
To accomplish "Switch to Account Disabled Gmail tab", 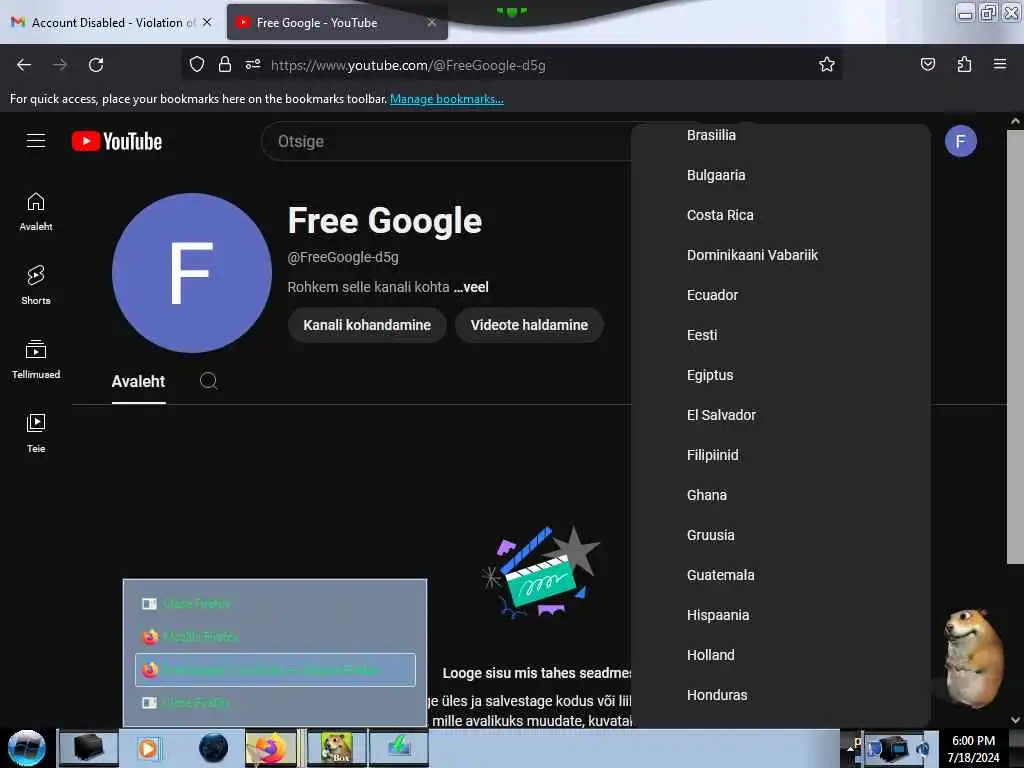I will pyautogui.click(x=112, y=22).
